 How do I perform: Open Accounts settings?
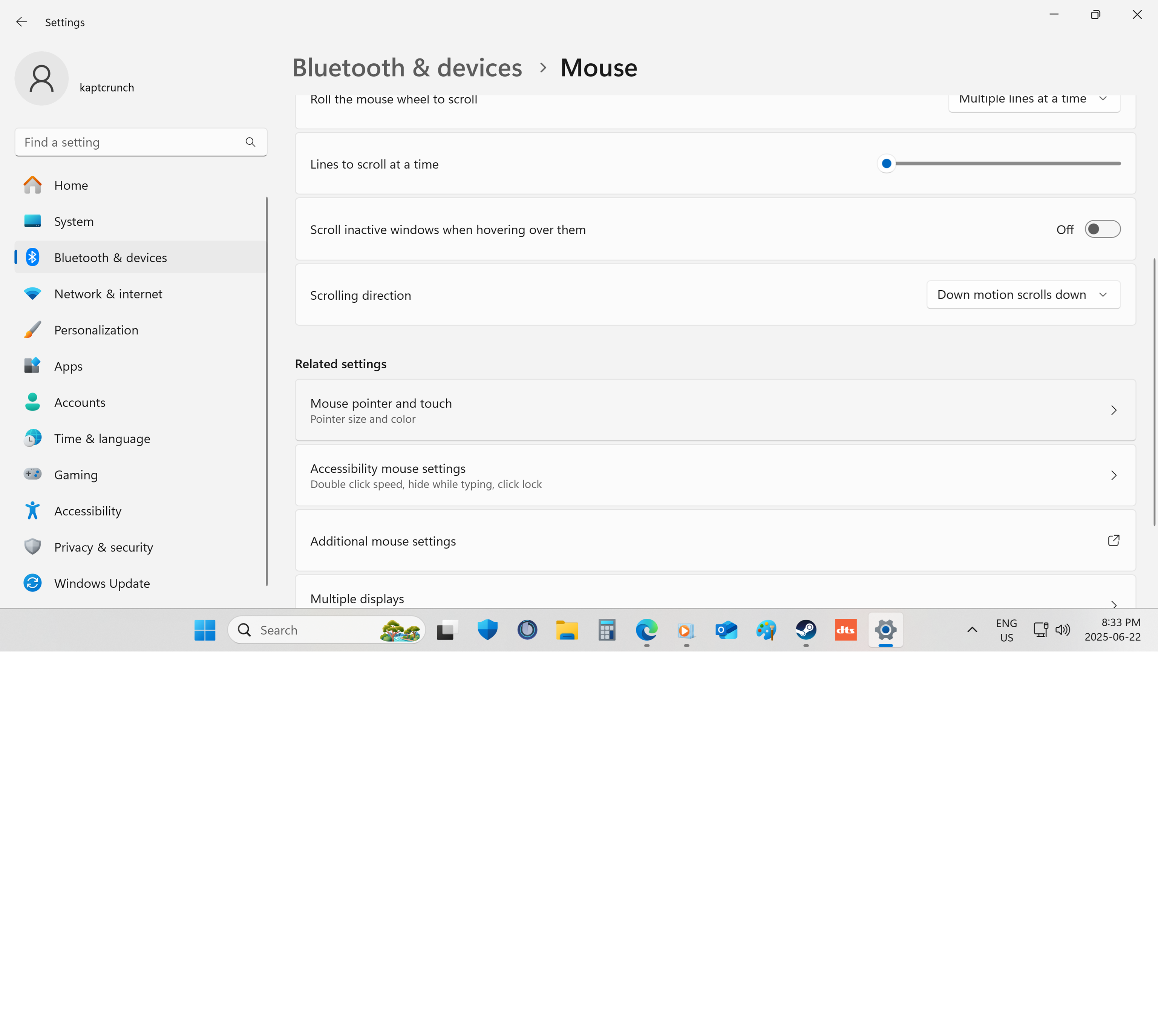point(140,402)
